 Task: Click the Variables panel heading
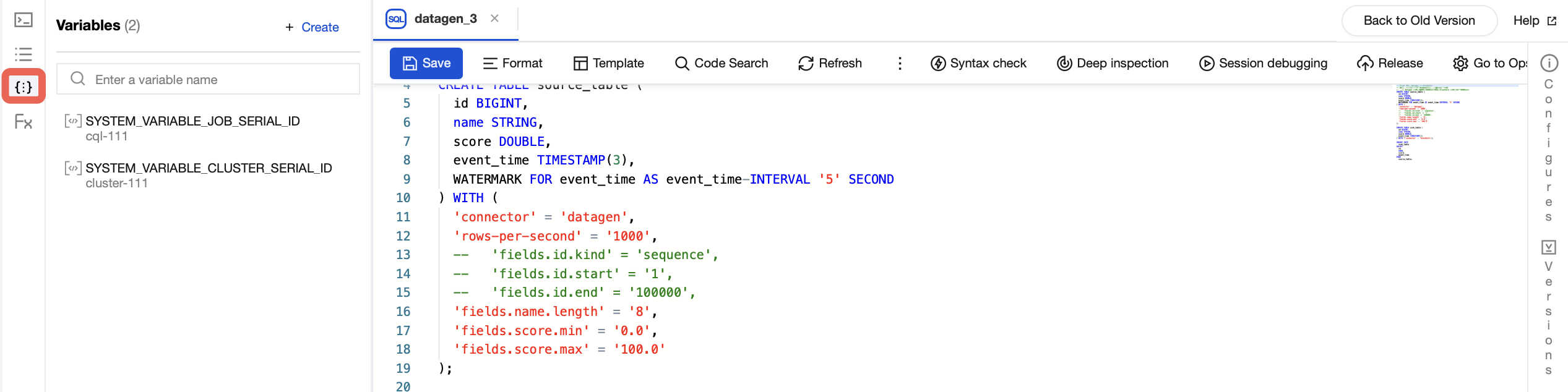88,25
